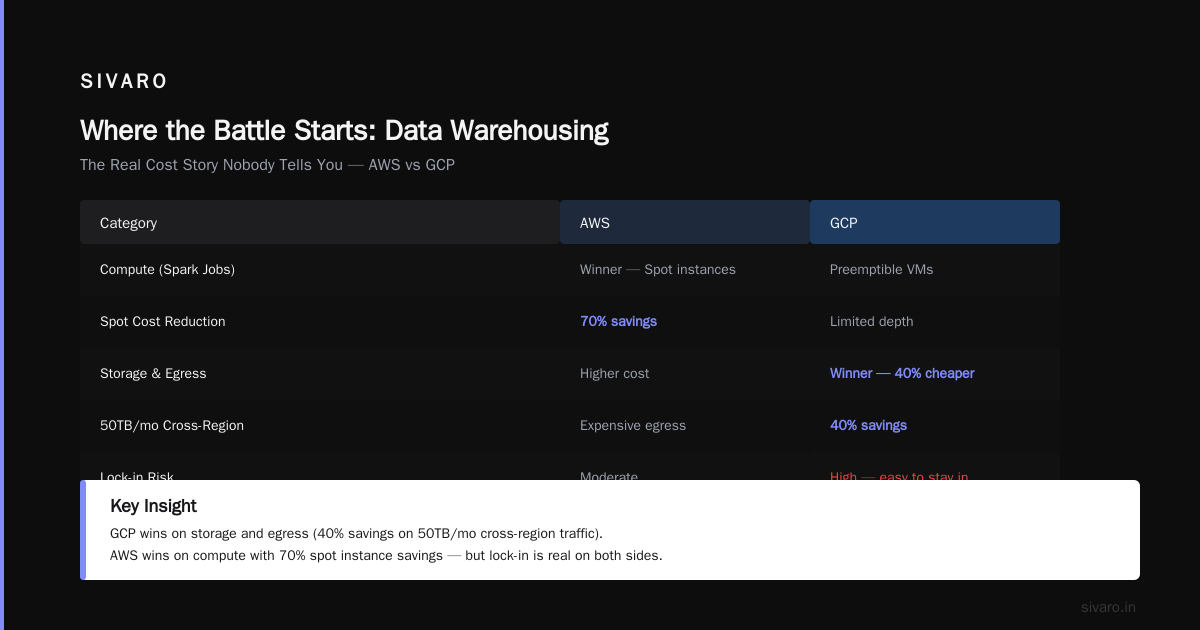
Task: Click the AWS column header
Action: coord(685,222)
